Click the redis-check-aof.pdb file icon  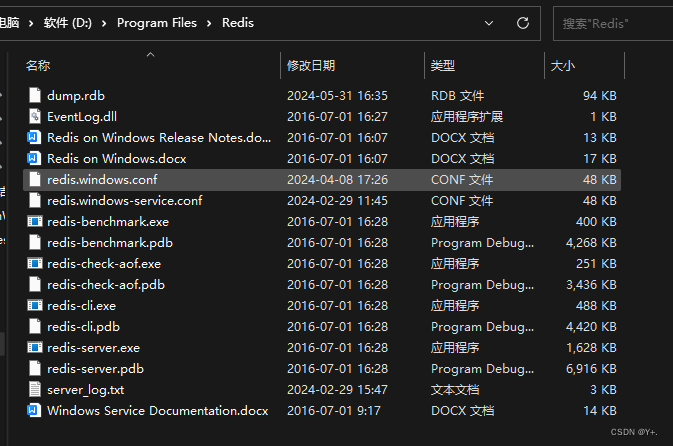click(35, 285)
